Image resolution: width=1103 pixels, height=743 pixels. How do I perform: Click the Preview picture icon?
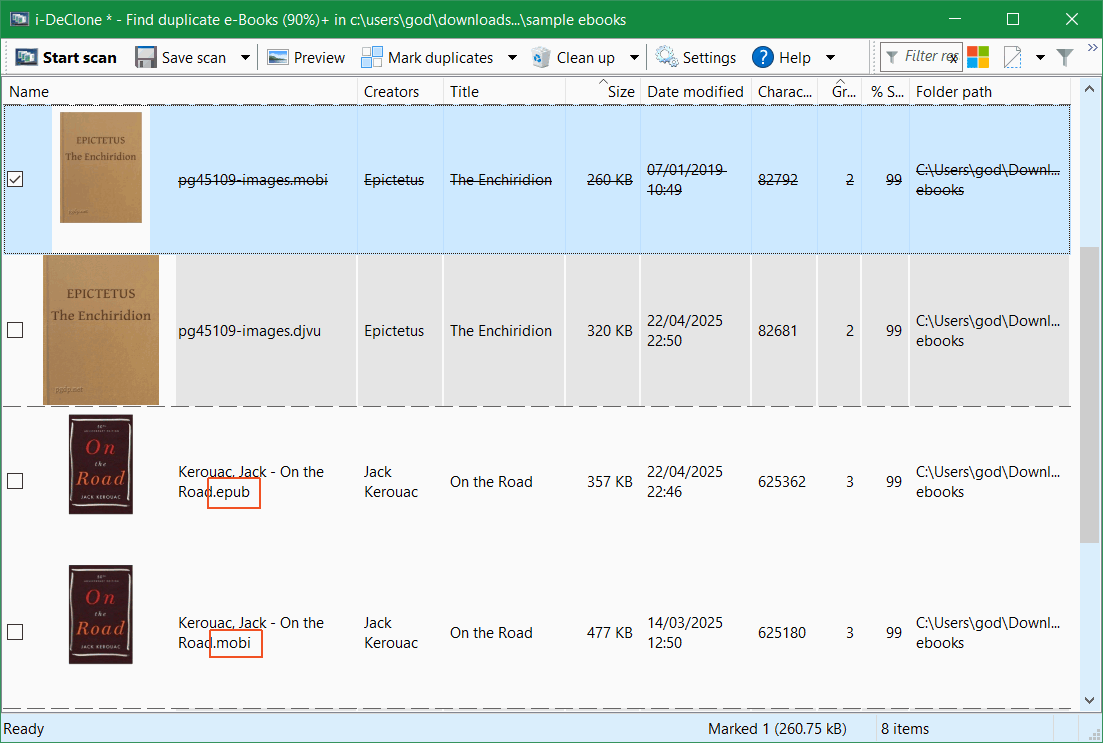pyautogui.click(x=278, y=57)
